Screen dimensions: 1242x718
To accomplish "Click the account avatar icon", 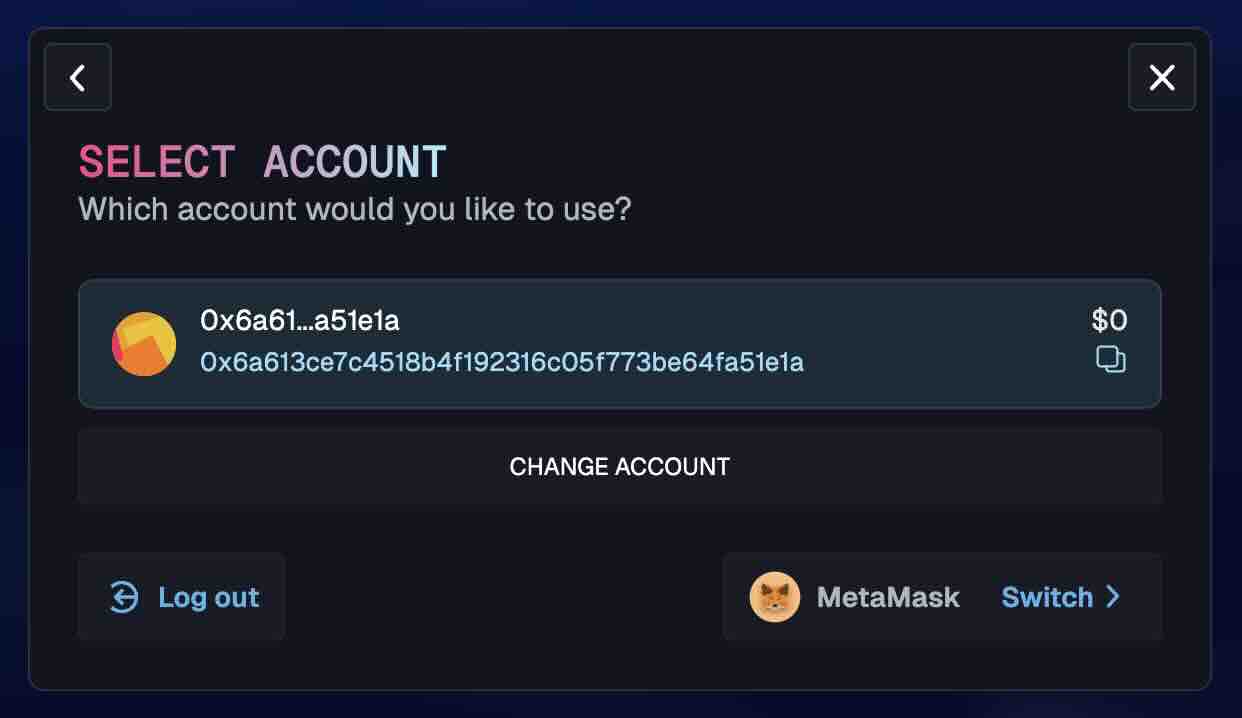I will point(144,343).
